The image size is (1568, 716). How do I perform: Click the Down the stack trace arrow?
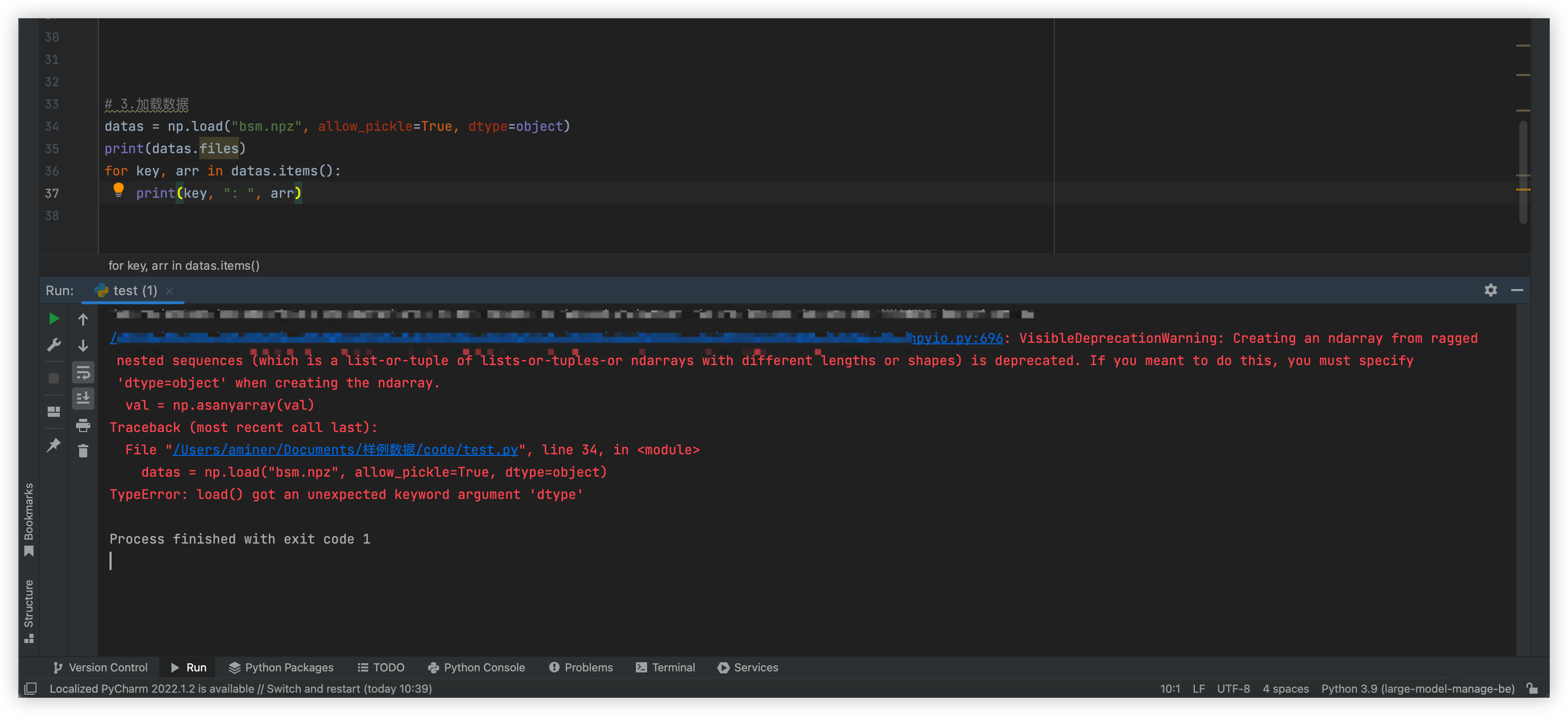click(x=83, y=345)
